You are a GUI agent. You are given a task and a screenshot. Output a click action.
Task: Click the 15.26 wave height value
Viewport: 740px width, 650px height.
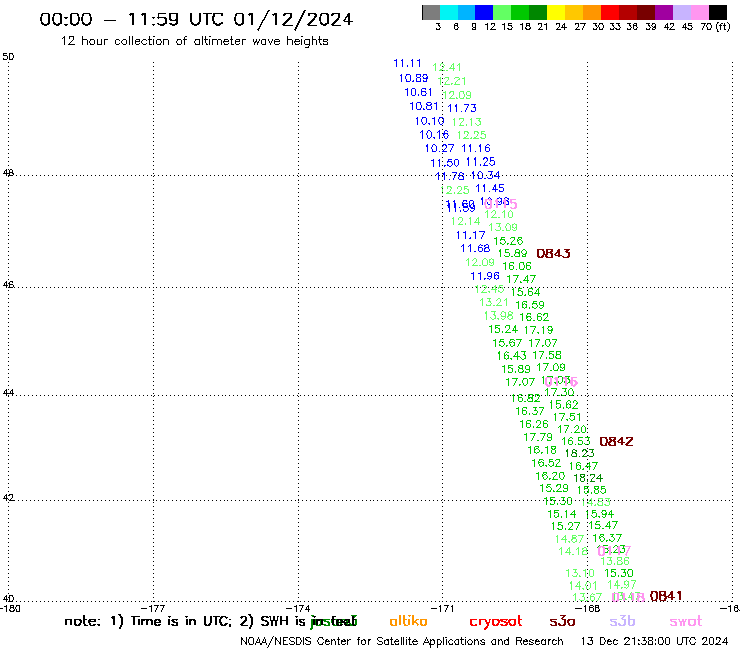[508, 241]
